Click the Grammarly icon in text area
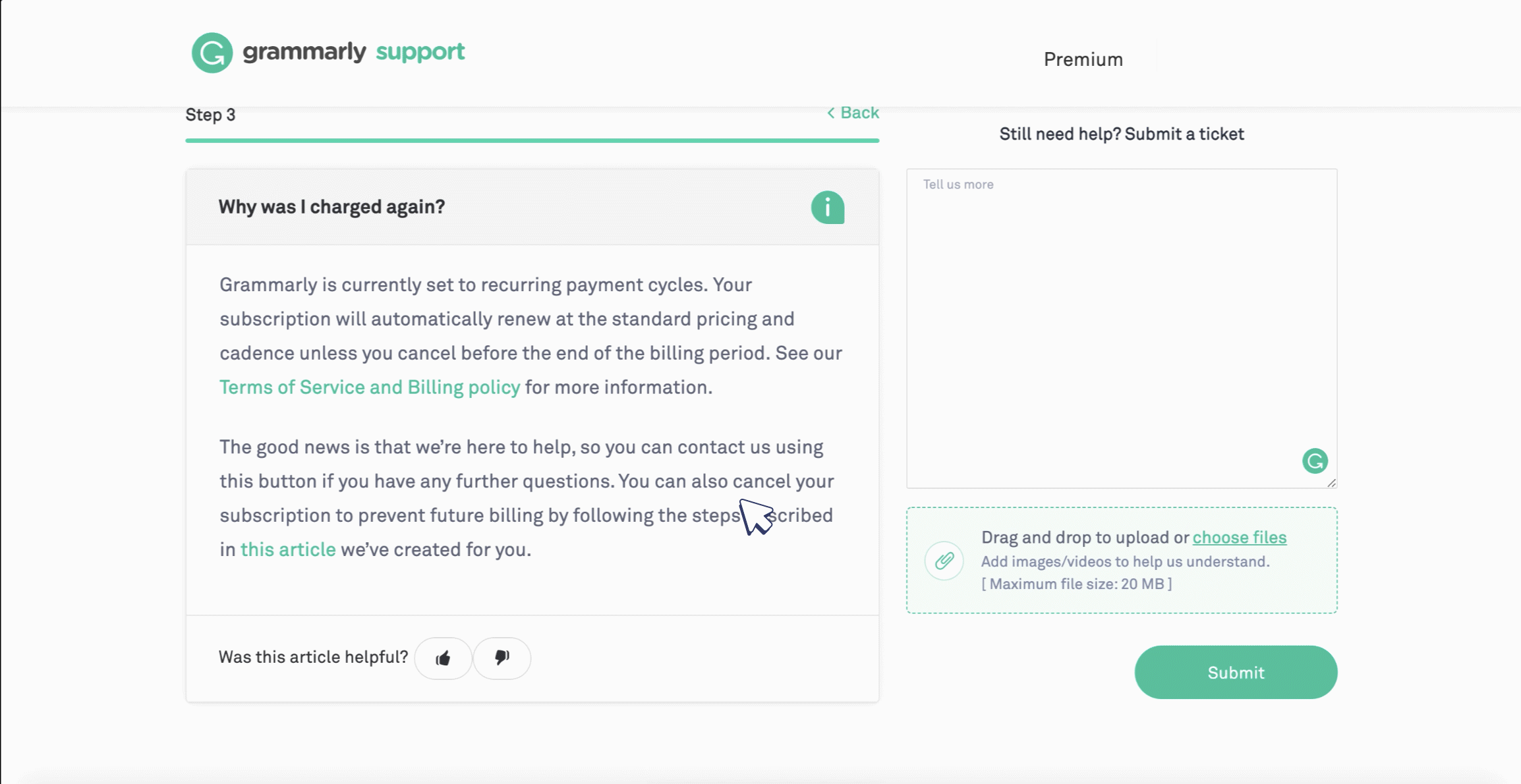The image size is (1521, 784). tap(1315, 461)
